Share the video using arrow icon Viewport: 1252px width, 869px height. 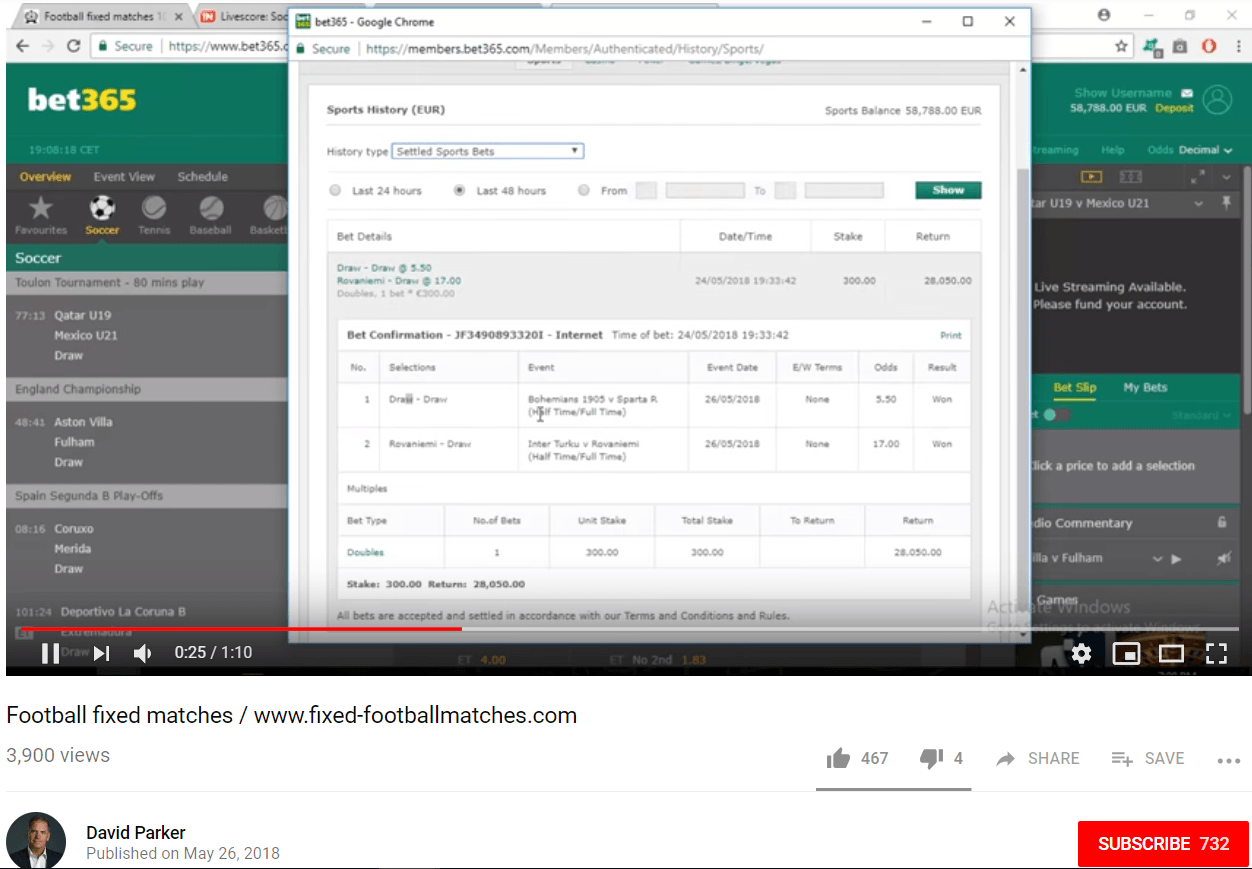tap(1005, 759)
